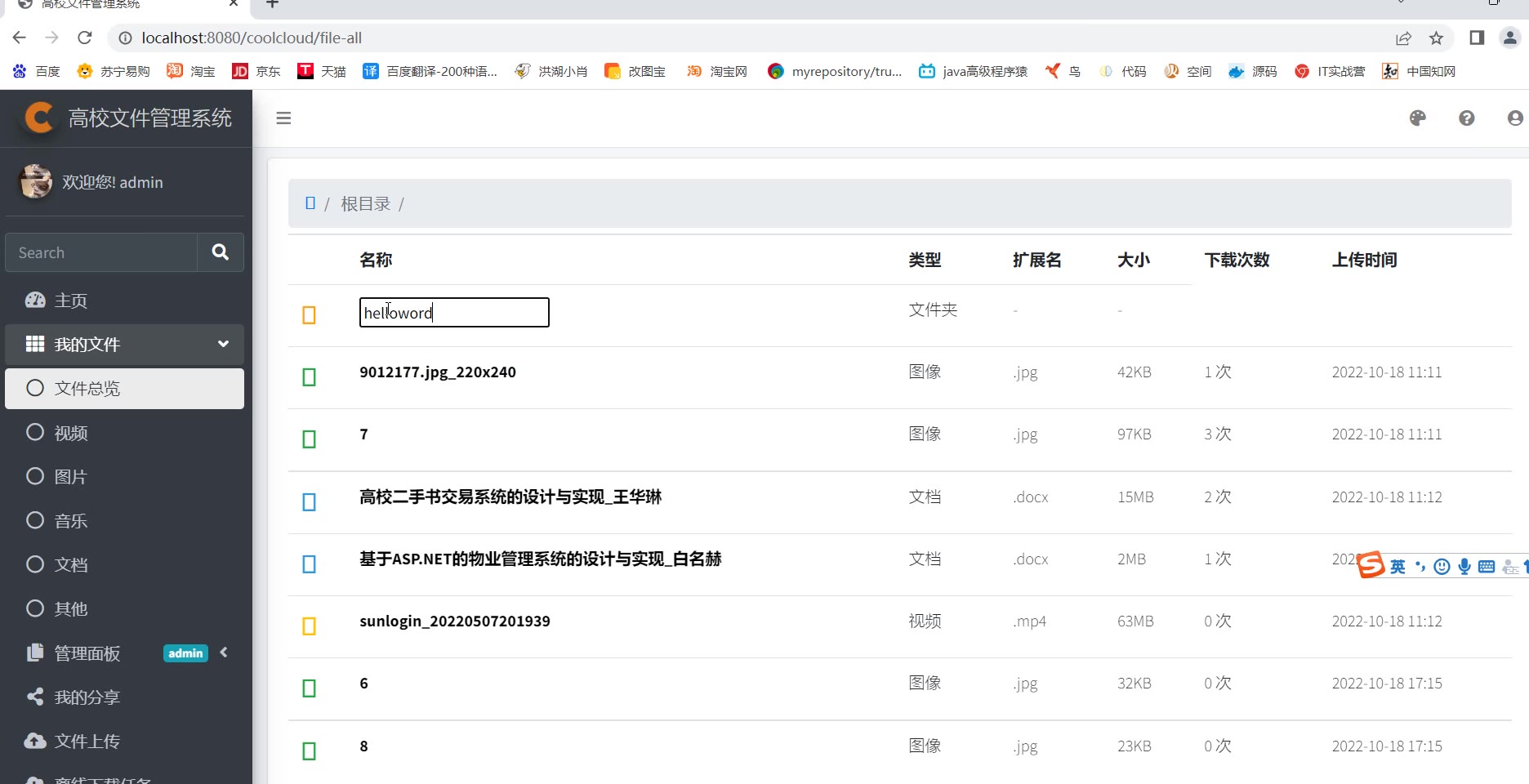Bookmark this page with star icon

(x=1436, y=38)
